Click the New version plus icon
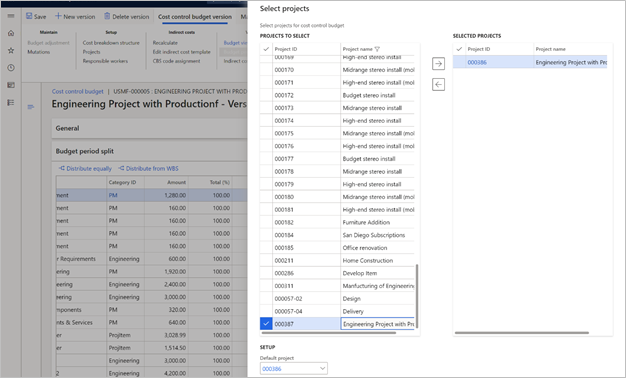The image size is (626, 378). (x=58, y=16)
